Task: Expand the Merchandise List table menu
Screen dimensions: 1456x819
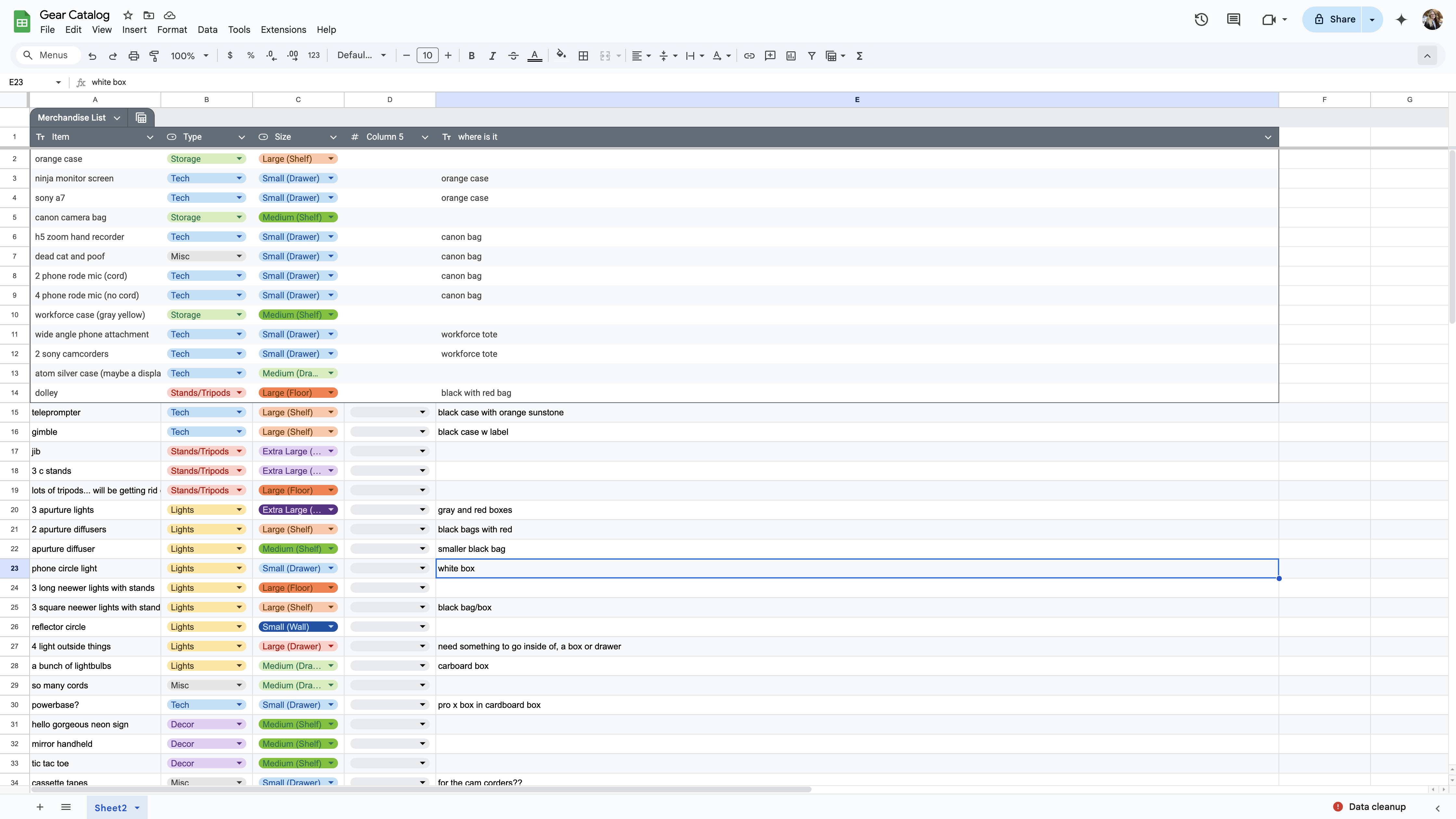Action: point(117,118)
